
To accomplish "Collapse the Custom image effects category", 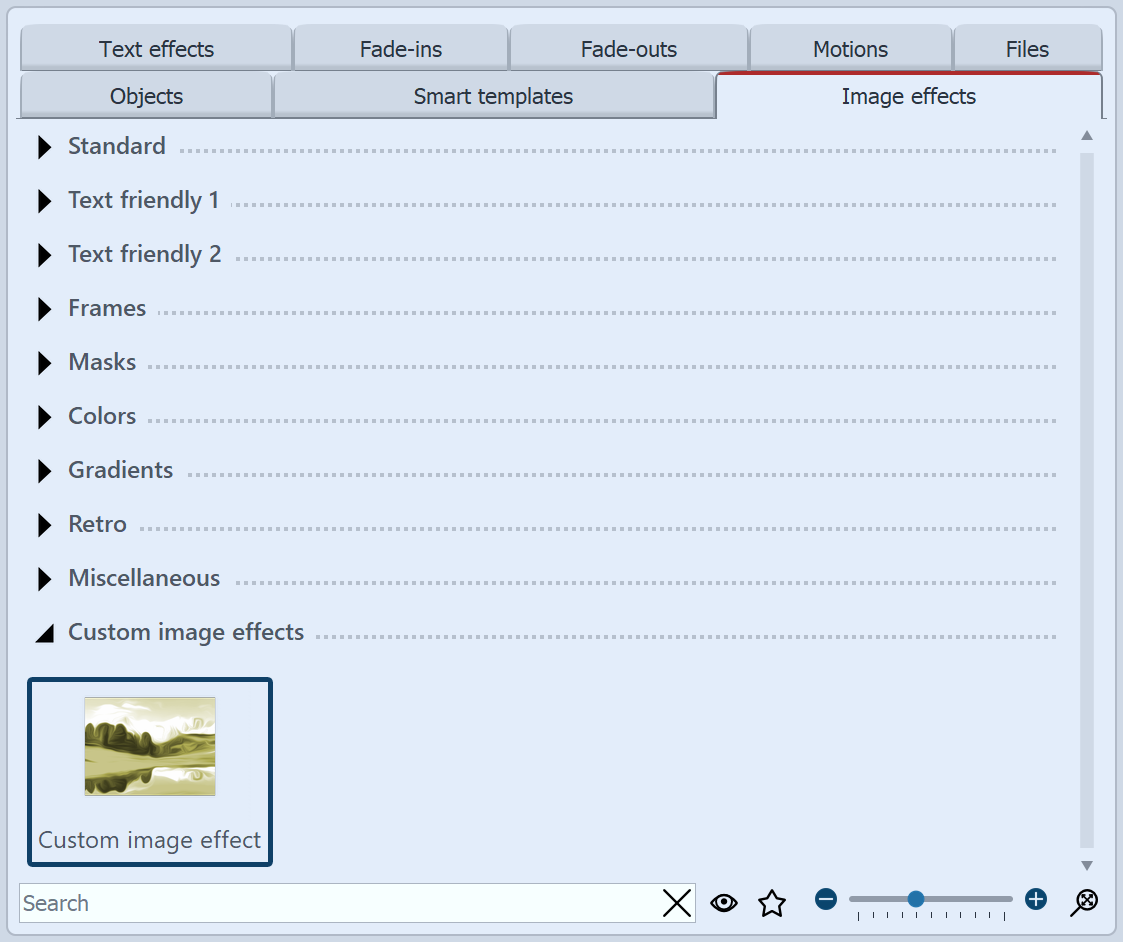I will pos(44,632).
